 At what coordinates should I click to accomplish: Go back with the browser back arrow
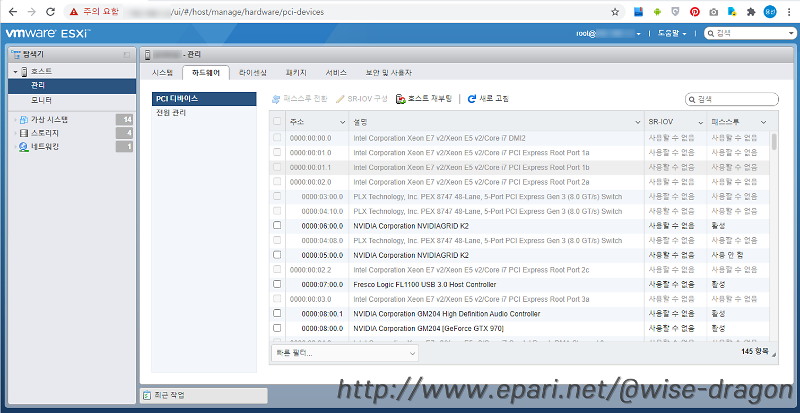13,12
